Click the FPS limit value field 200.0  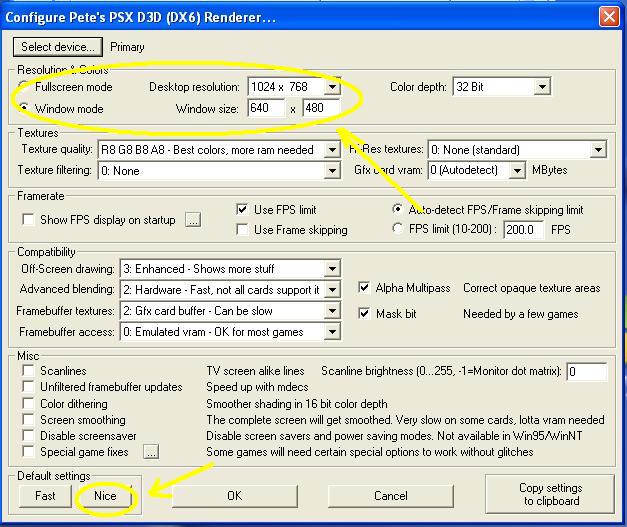[x=523, y=230]
